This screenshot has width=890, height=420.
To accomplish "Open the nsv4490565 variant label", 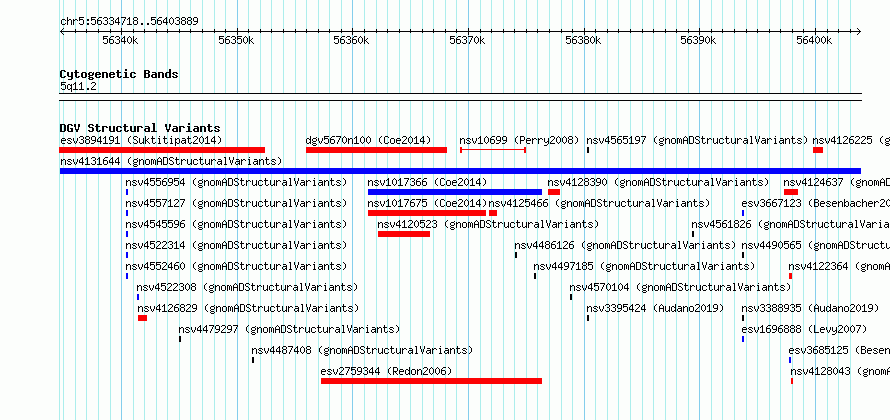I will coord(816,245).
